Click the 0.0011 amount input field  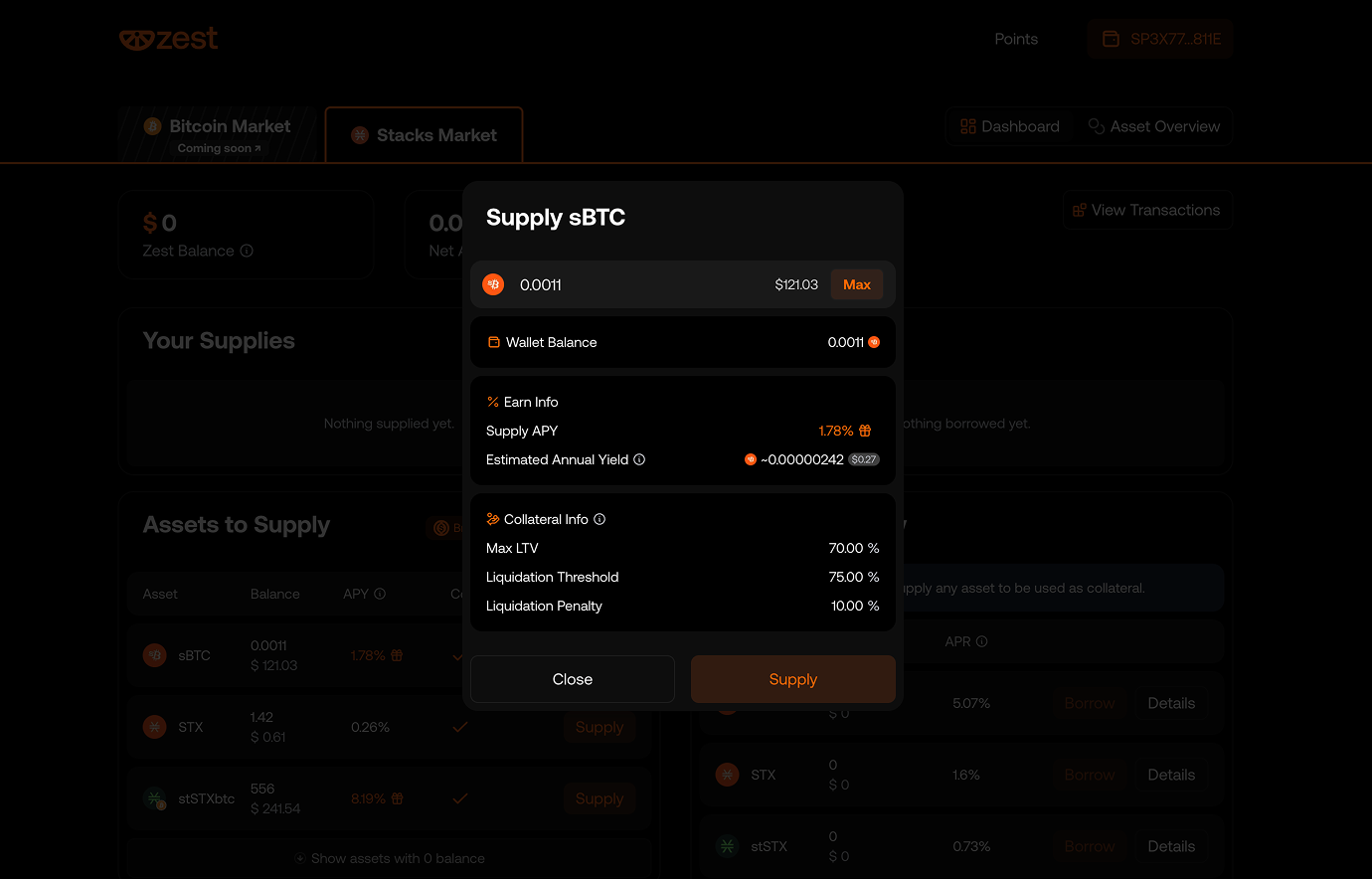coord(636,284)
